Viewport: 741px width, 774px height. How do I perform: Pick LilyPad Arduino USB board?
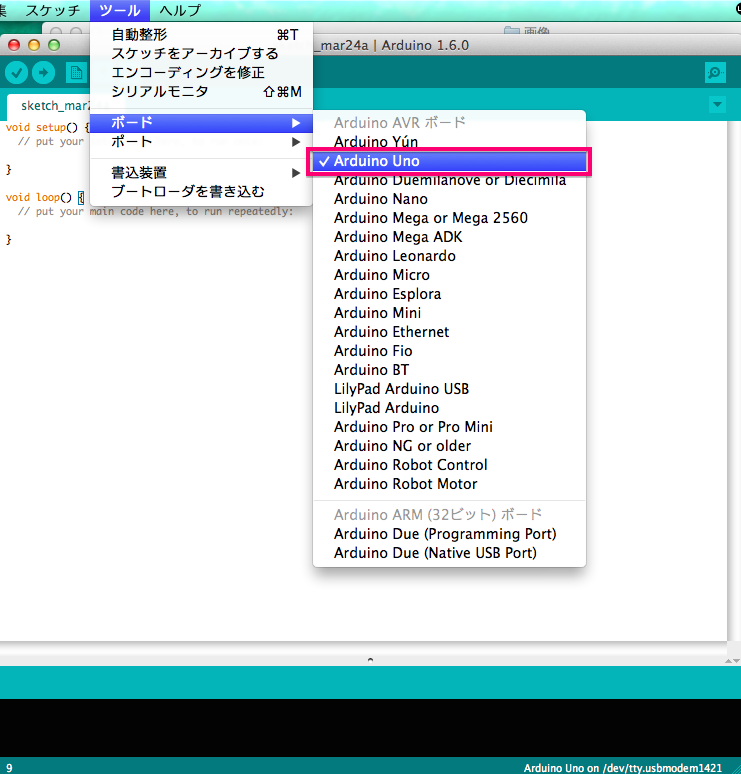tap(449, 389)
